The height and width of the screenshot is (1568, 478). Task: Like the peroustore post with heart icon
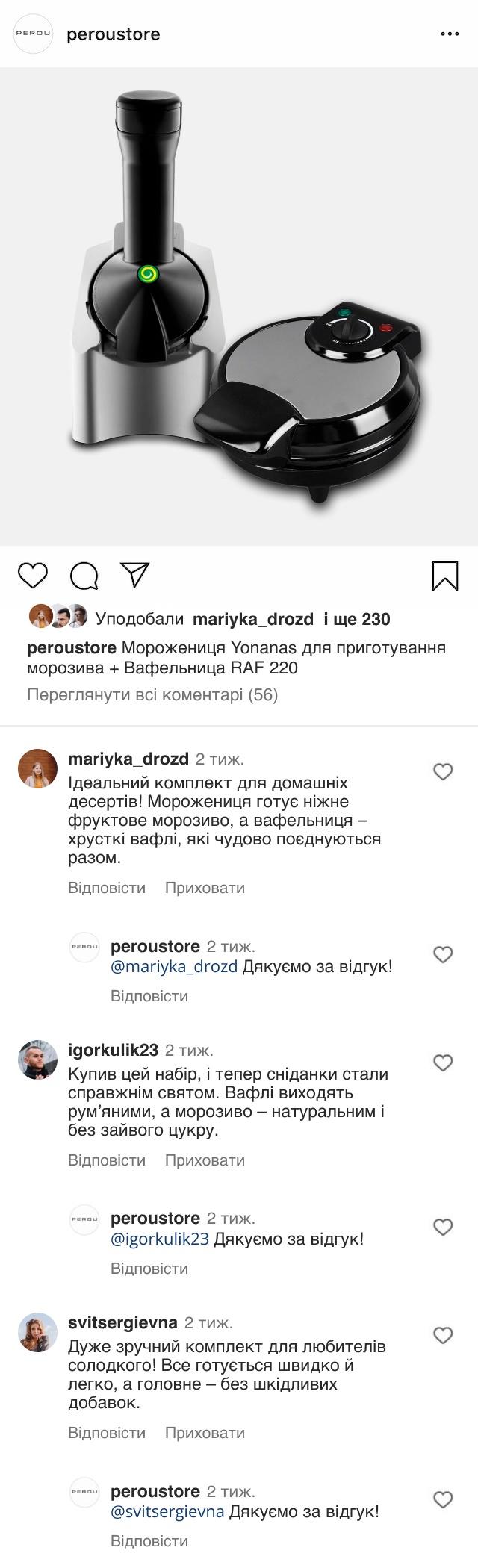[33, 576]
